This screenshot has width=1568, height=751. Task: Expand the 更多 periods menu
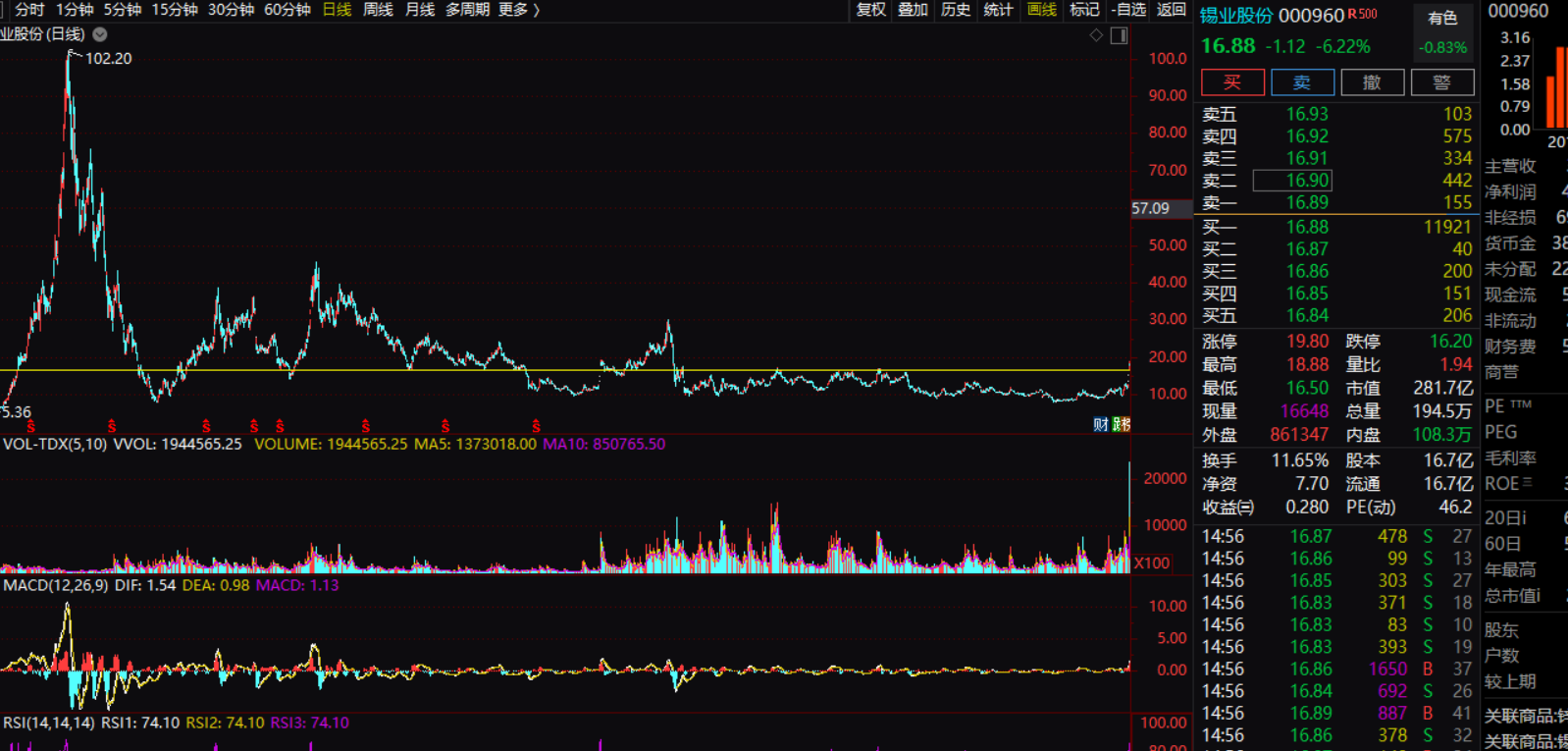point(519,10)
